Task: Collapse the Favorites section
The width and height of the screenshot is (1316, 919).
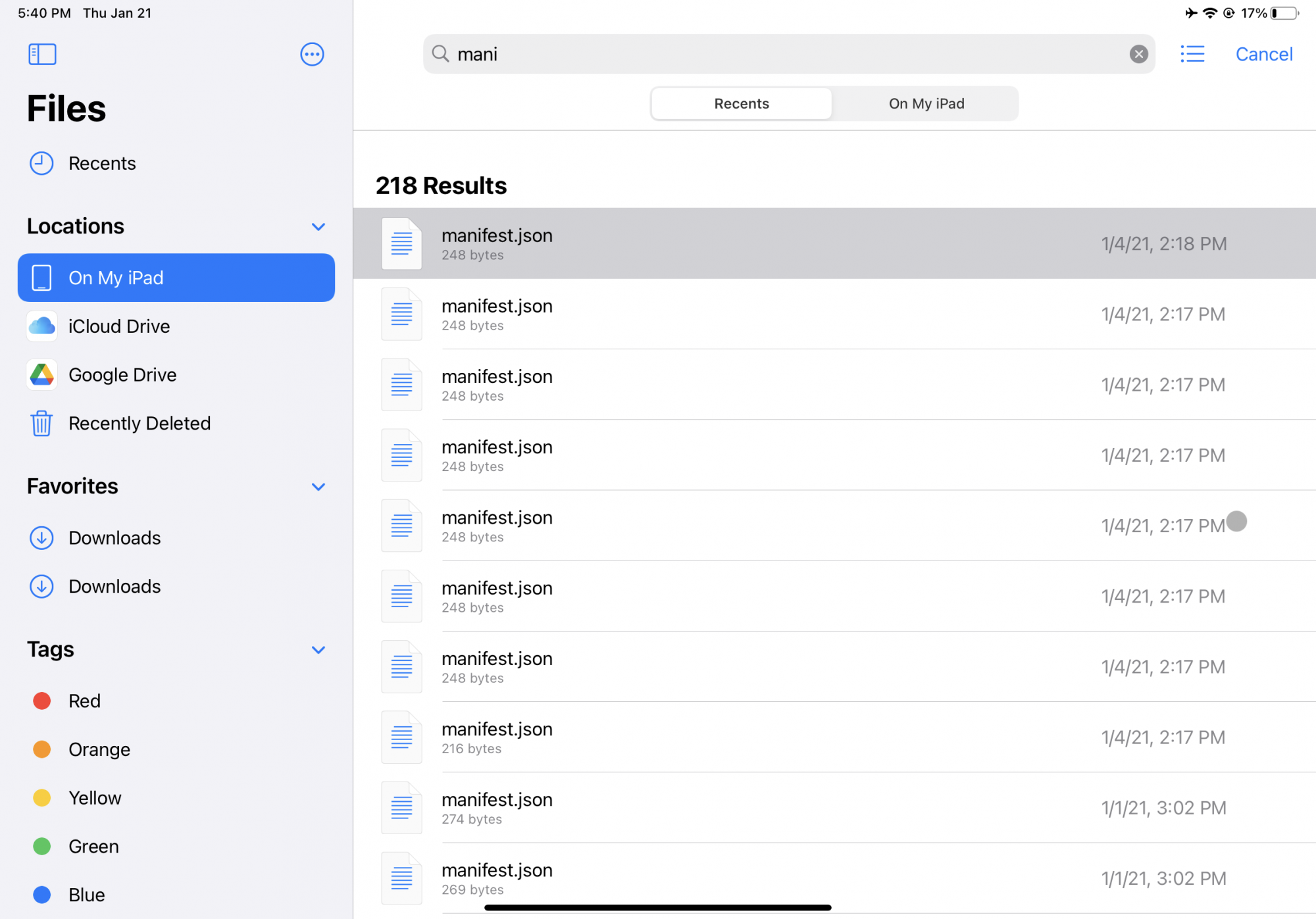Action: pos(318,487)
